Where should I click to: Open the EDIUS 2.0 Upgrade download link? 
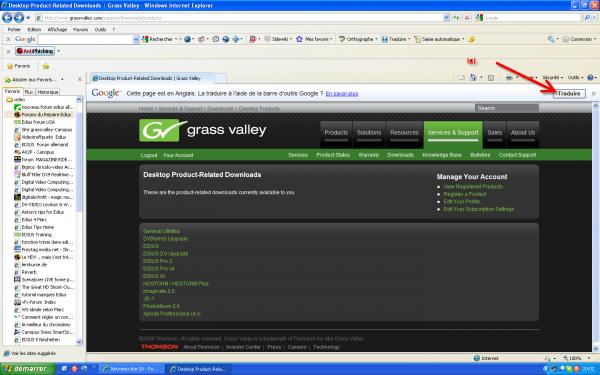click(x=165, y=254)
